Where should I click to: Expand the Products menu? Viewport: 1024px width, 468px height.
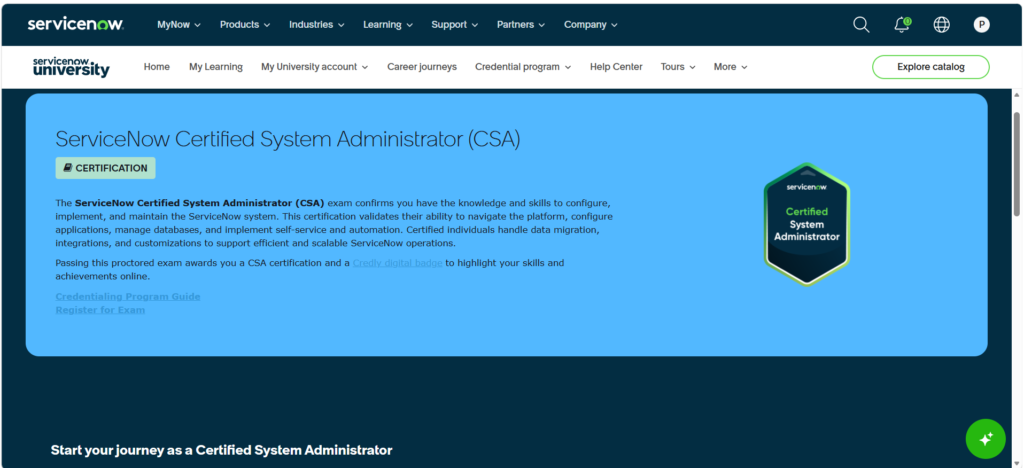[245, 25]
